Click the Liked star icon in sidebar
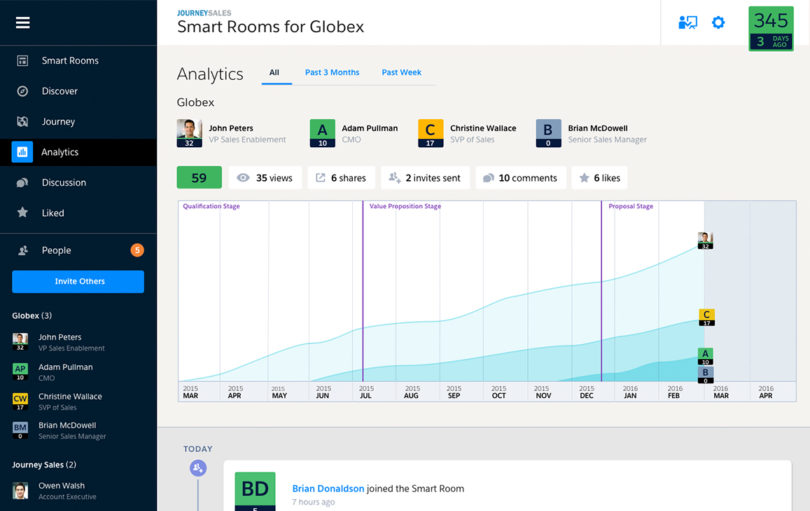This screenshot has height=511, width=810. (22, 212)
